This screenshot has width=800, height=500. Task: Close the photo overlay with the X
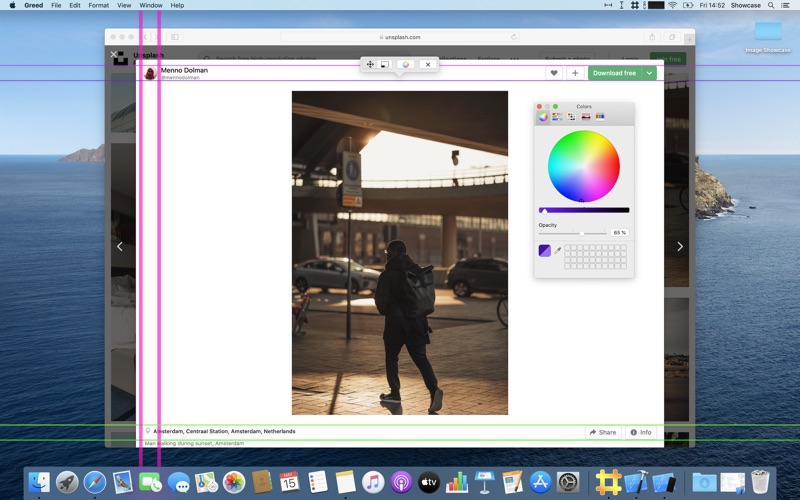point(114,54)
